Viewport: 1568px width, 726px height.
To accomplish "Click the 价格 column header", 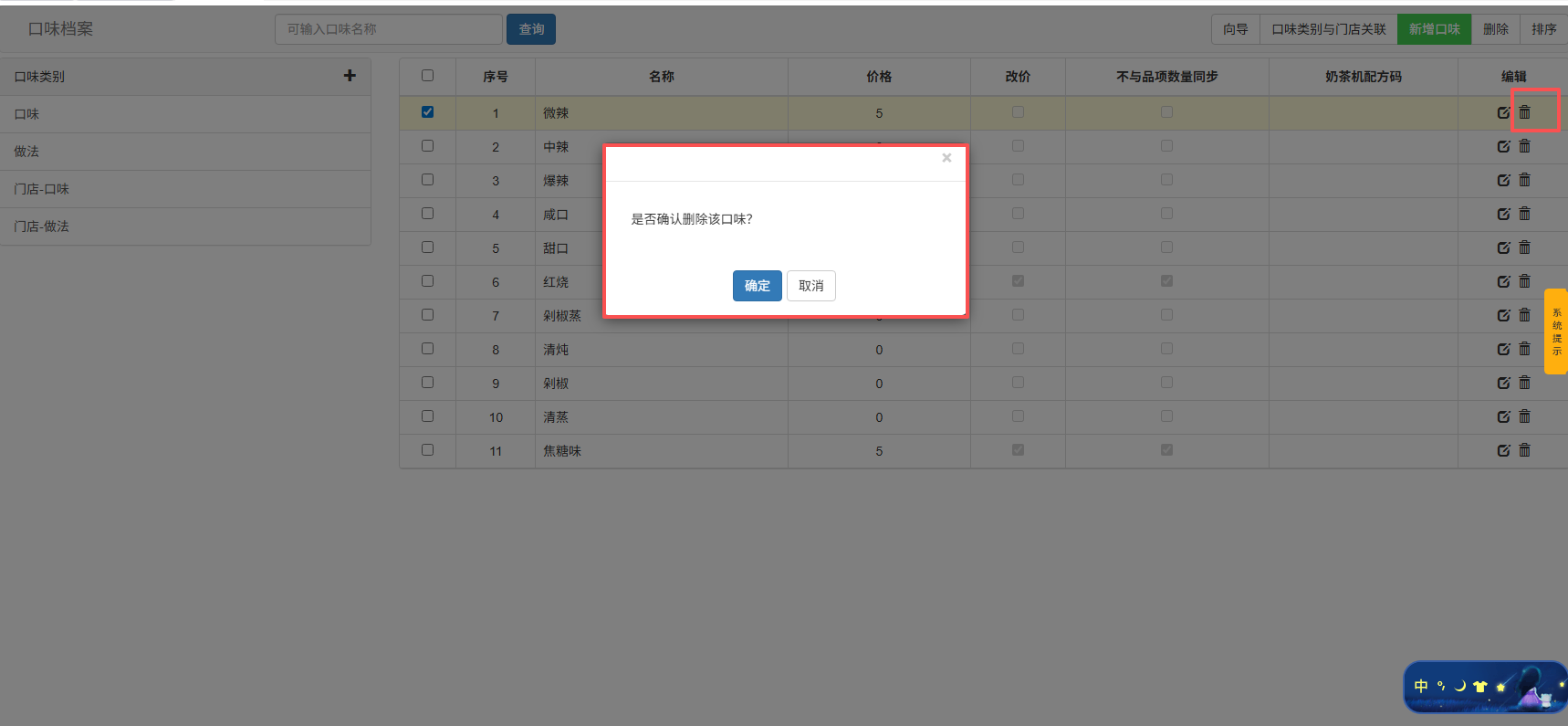I will pos(879,77).
